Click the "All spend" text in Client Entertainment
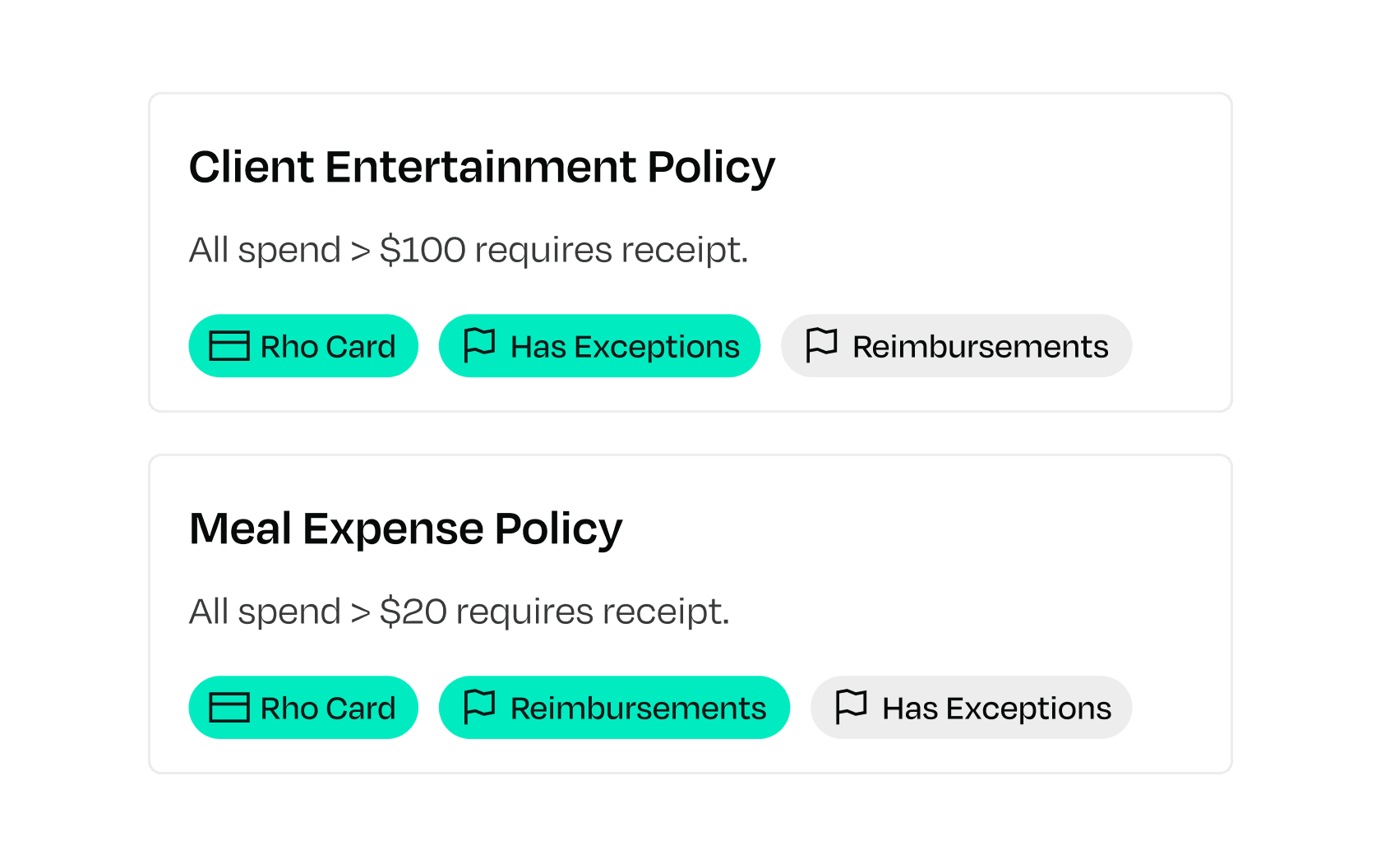This screenshot has height=868, width=1381. click(264, 250)
